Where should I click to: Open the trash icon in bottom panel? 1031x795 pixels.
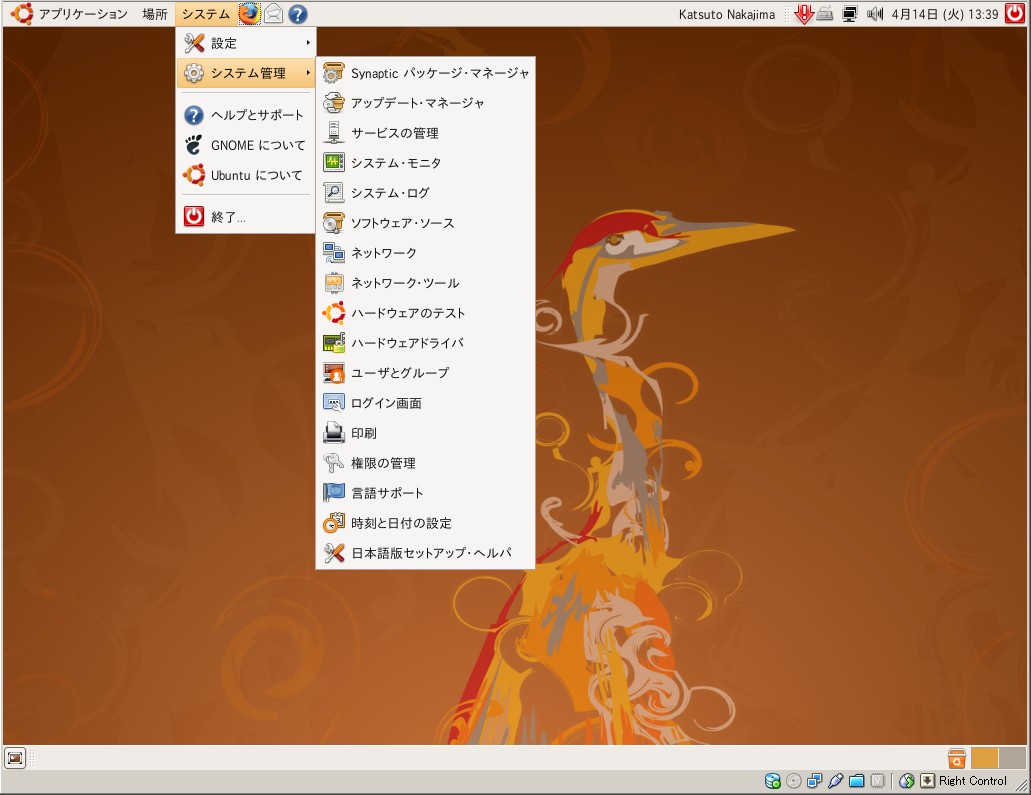point(957,758)
